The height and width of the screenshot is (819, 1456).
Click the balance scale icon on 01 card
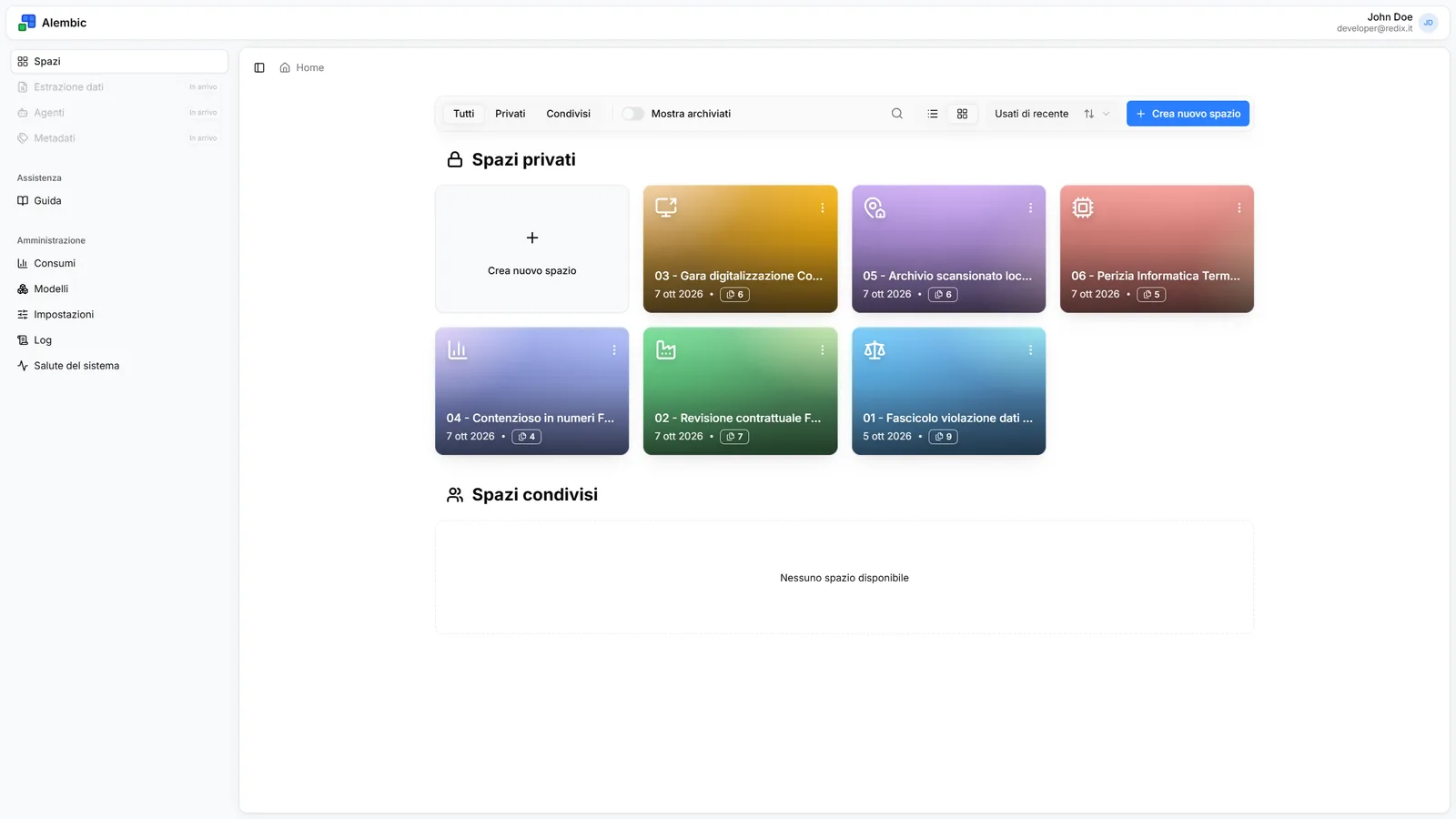click(875, 350)
